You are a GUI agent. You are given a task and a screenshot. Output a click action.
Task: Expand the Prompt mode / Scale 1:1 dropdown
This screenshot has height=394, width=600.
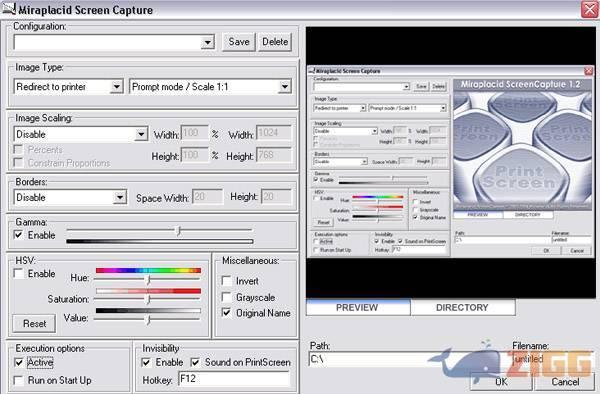[284, 87]
